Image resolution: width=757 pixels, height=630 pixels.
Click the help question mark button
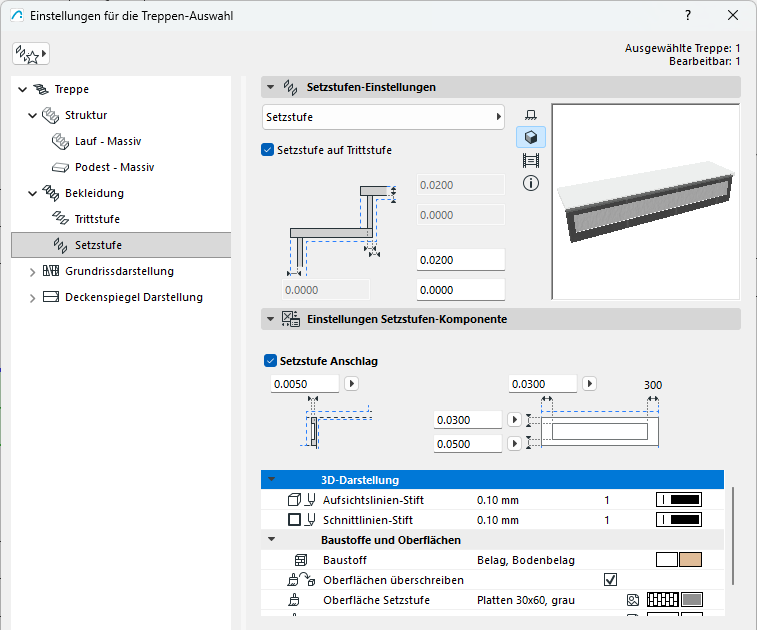(x=688, y=15)
